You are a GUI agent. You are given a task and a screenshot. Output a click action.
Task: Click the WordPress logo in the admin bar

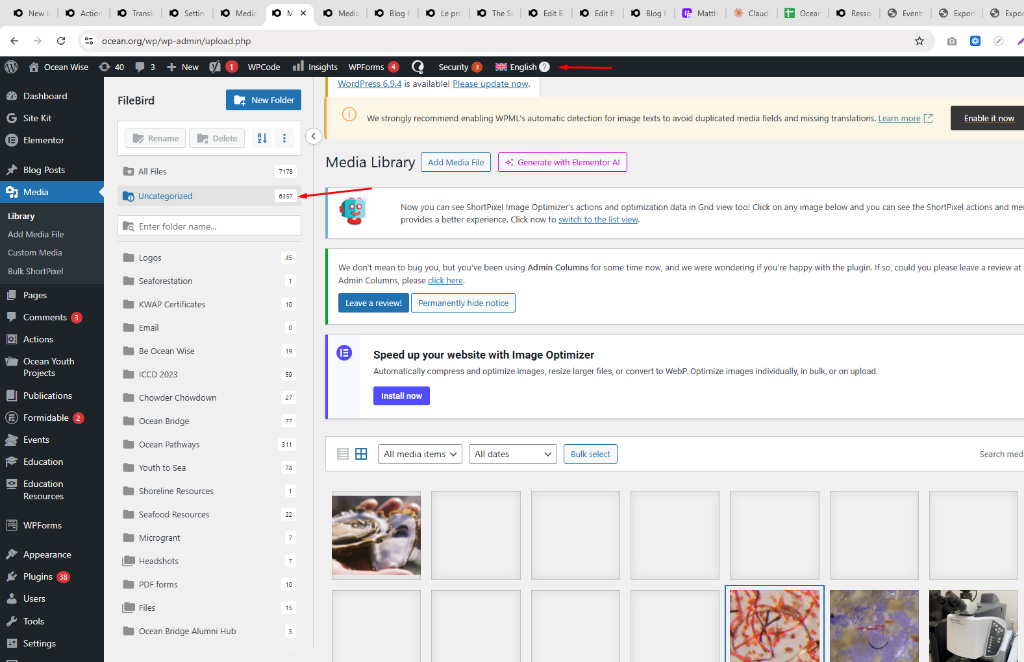[x=11, y=67]
